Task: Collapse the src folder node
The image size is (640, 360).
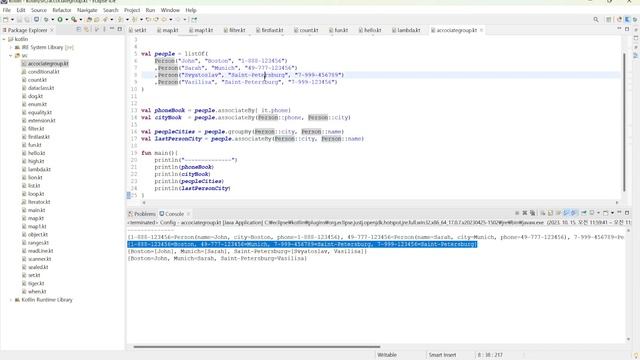Action: pos(11,56)
